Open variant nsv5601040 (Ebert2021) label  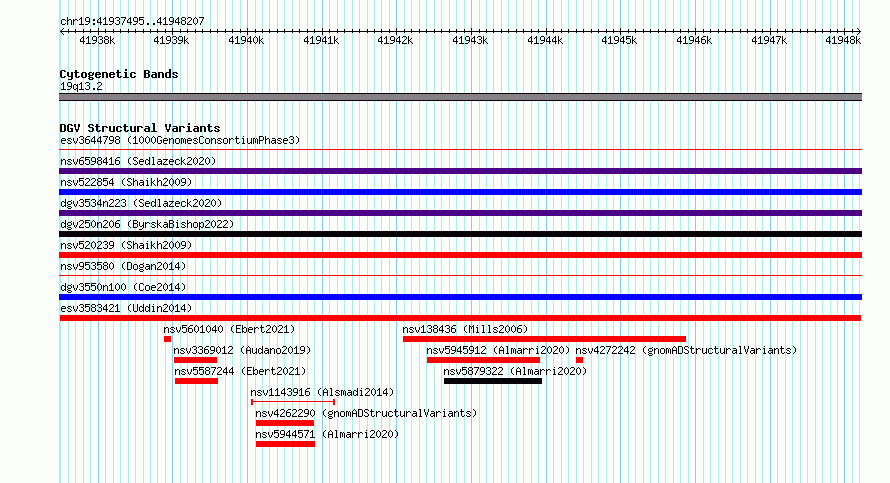pos(229,329)
